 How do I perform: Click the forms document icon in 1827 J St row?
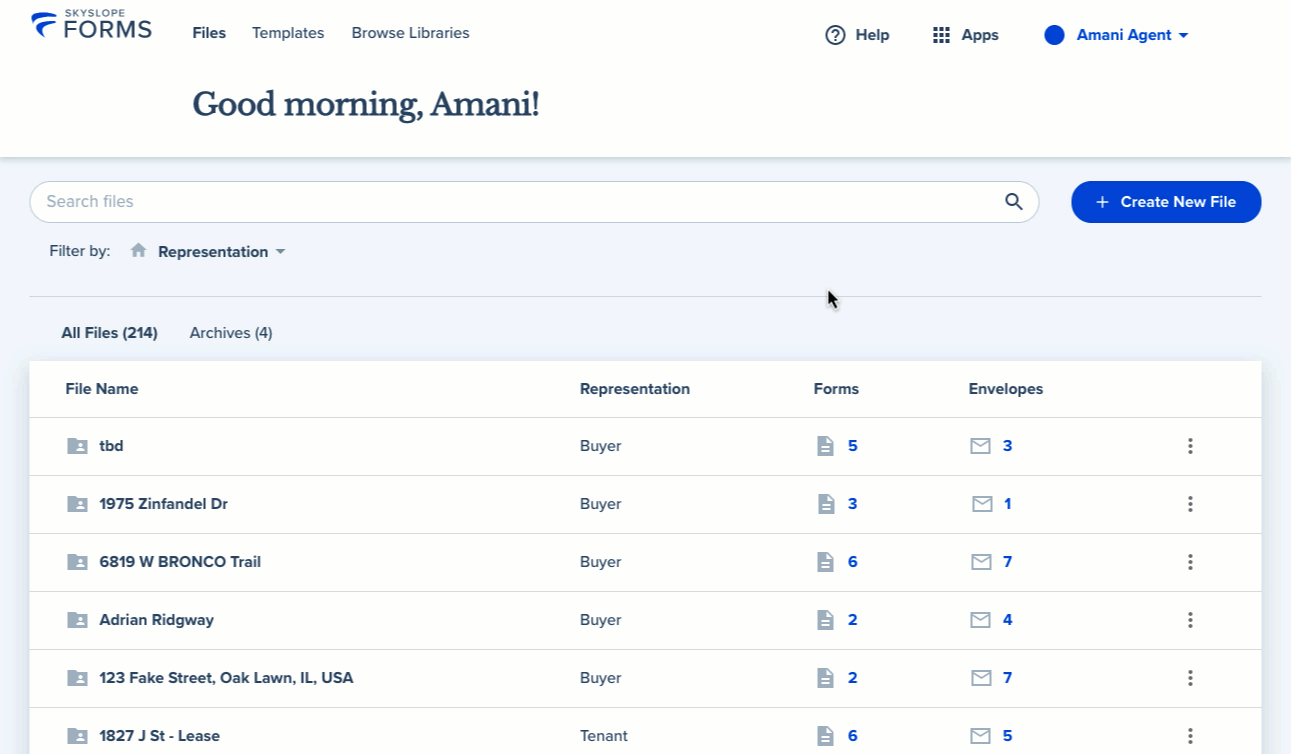coord(825,736)
